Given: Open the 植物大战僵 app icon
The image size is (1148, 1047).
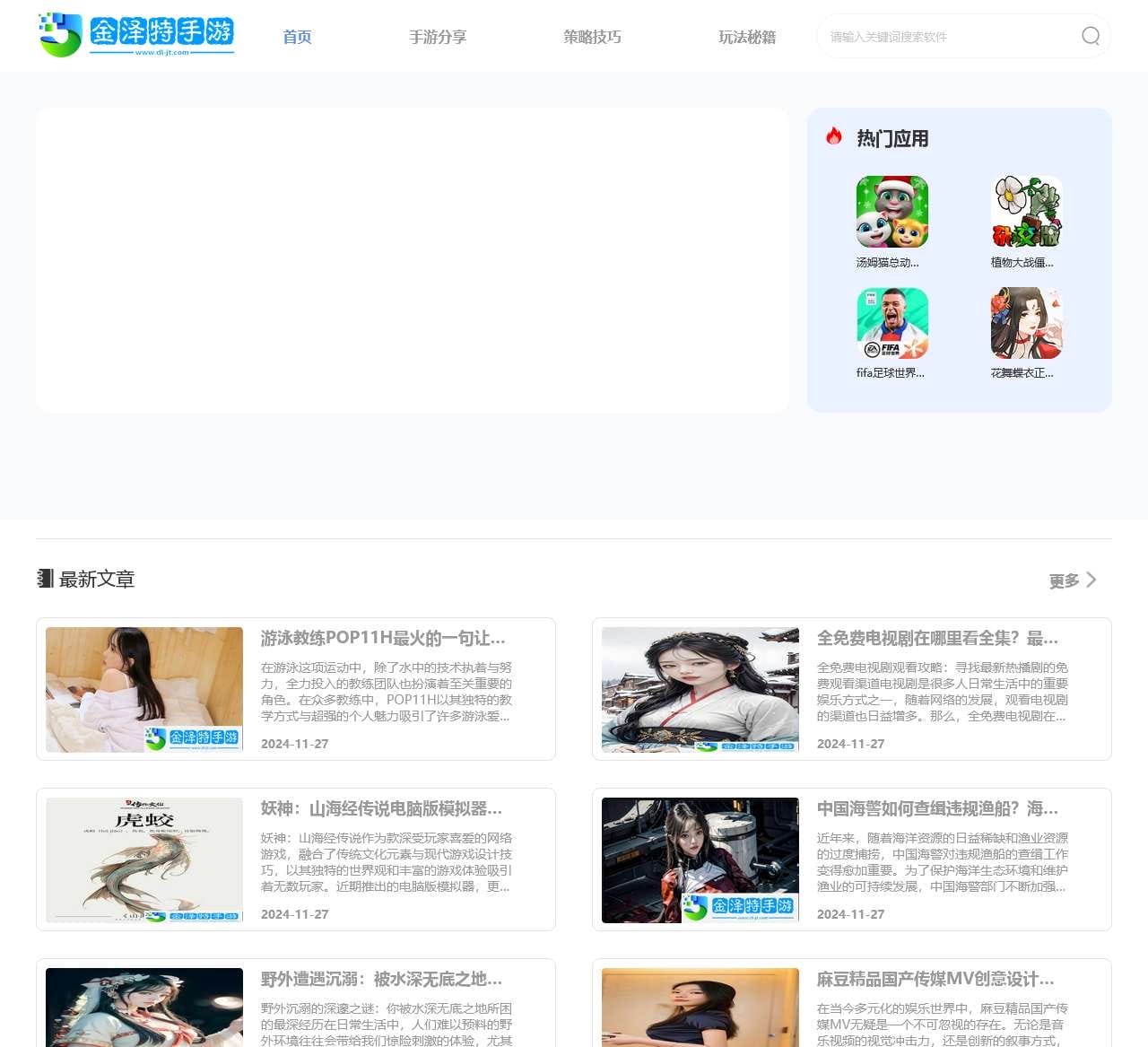Looking at the screenshot, I should point(1026,212).
